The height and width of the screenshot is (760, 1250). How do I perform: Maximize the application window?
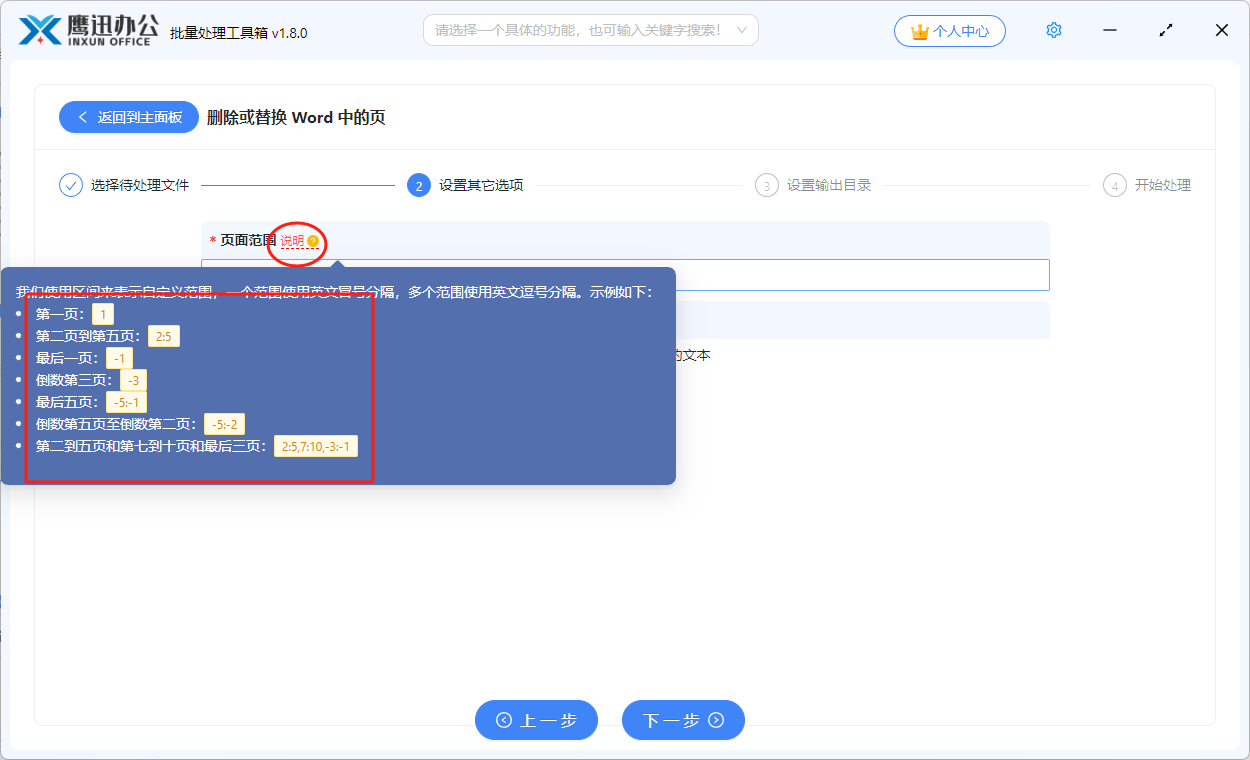[x=1166, y=31]
